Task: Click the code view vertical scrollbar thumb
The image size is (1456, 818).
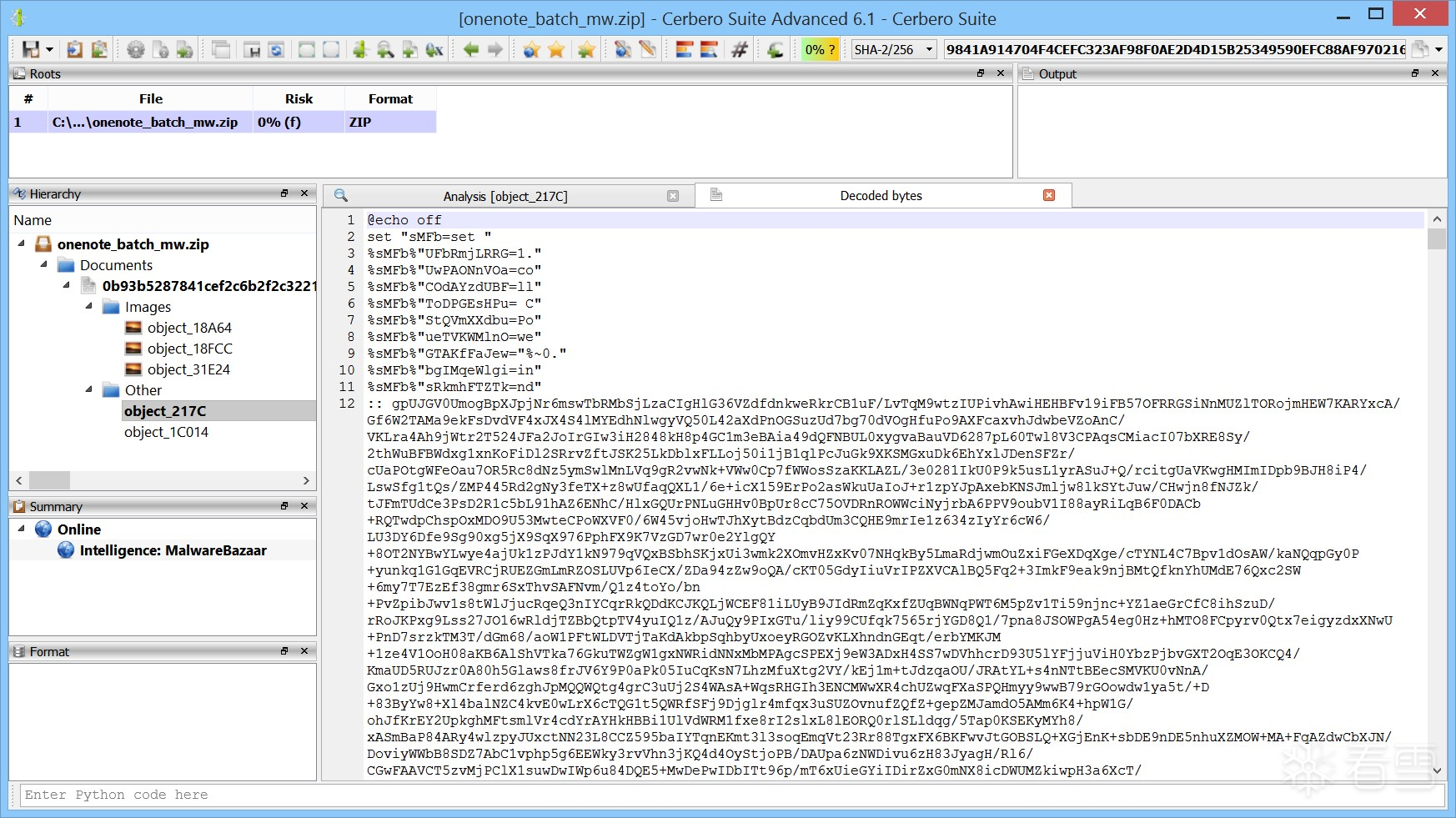Action: click(x=1436, y=239)
